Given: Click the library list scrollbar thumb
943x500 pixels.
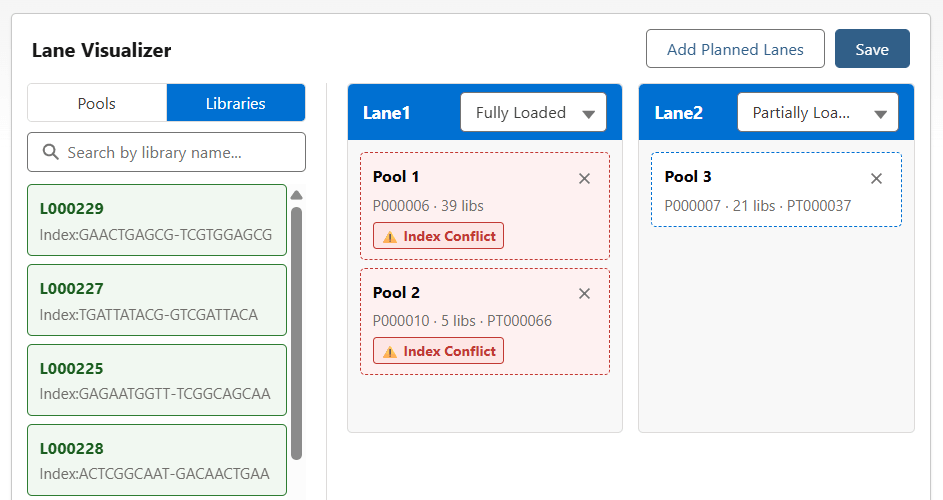Looking at the screenshot, I should coord(296,333).
